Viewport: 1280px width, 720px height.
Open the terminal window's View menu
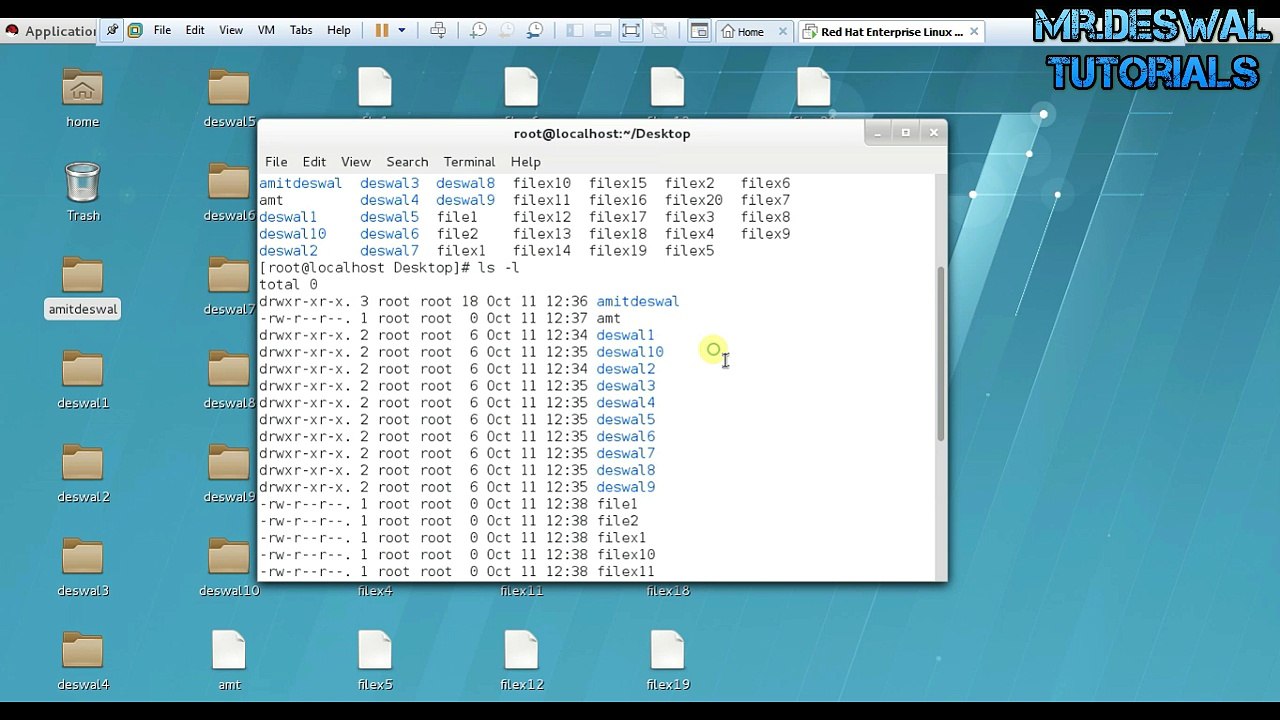[x=356, y=162]
